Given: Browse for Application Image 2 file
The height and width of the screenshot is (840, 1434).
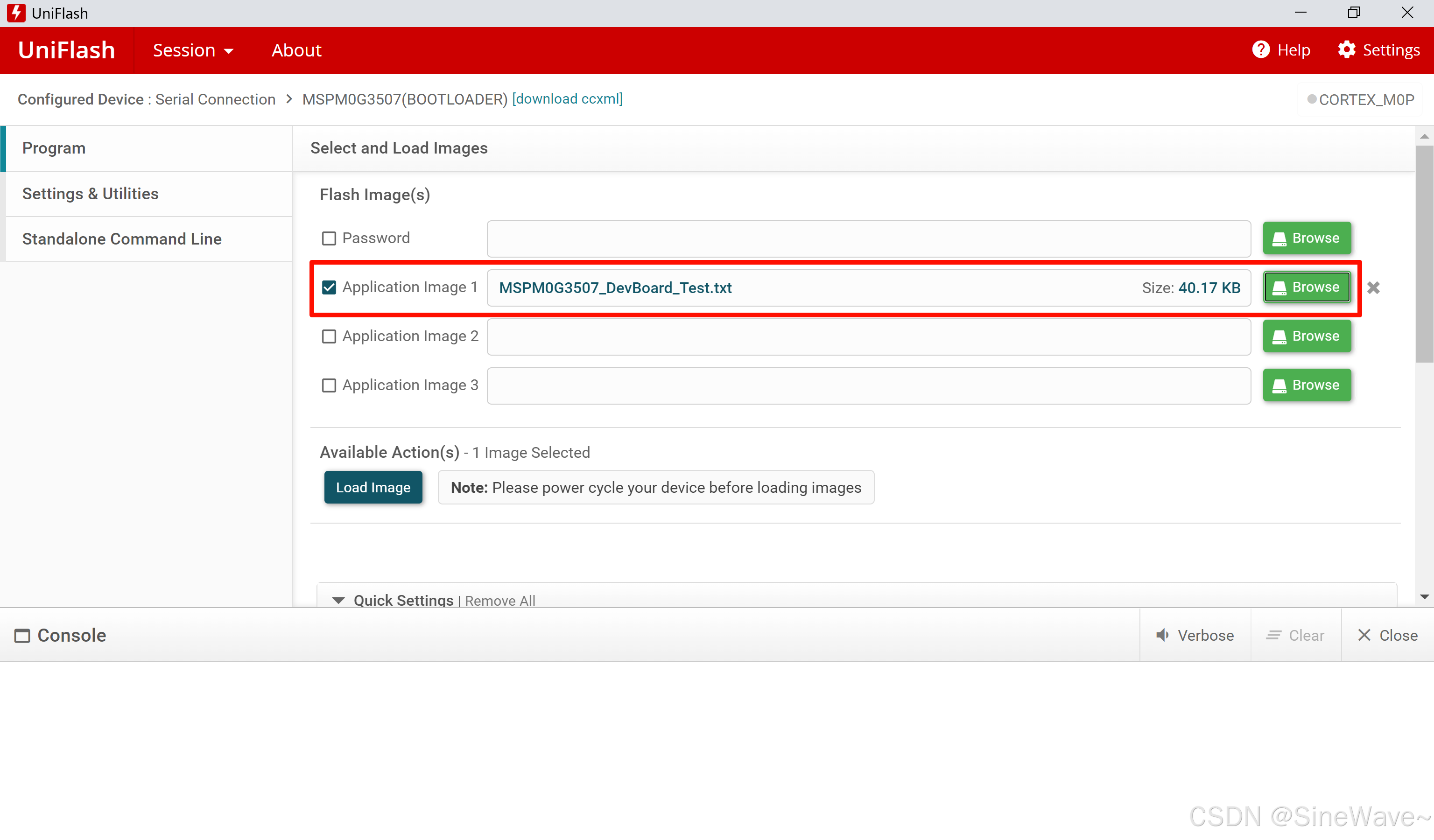Looking at the screenshot, I should [x=1307, y=336].
